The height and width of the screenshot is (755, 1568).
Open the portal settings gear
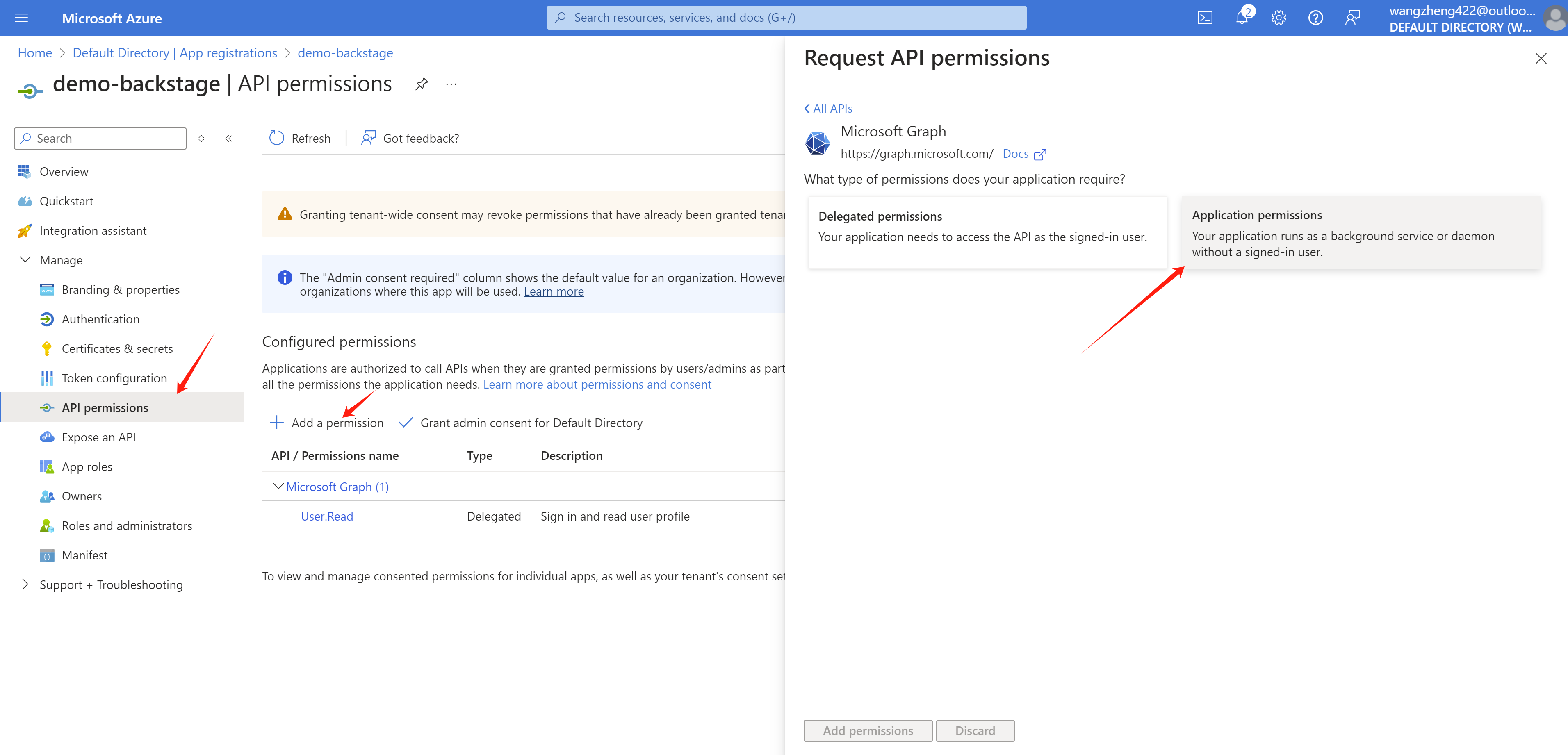click(x=1278, y=18)
